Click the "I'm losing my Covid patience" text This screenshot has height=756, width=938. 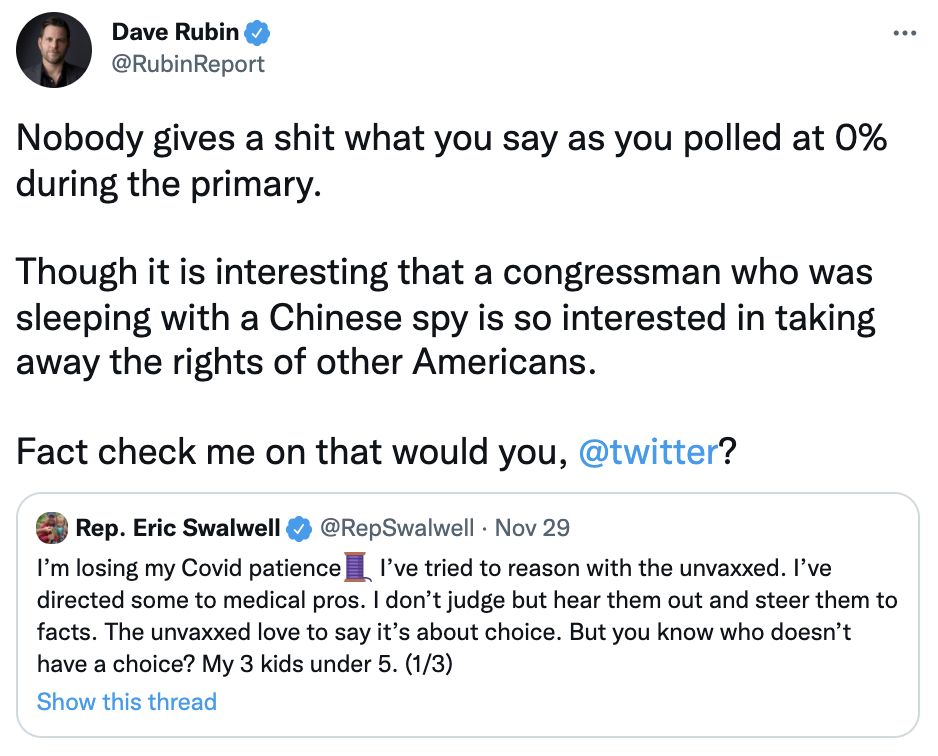coord(188,569)
